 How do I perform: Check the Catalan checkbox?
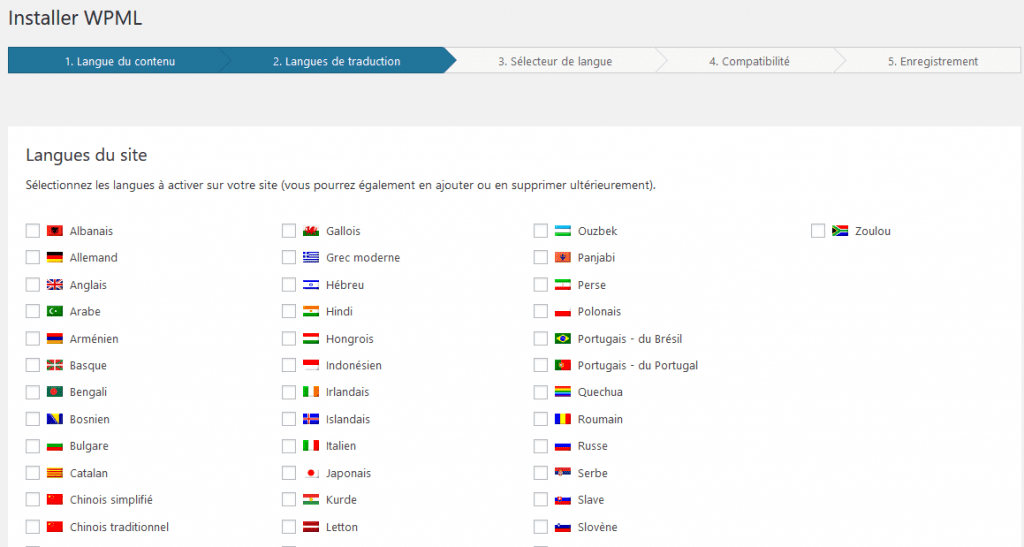point(33,473)
